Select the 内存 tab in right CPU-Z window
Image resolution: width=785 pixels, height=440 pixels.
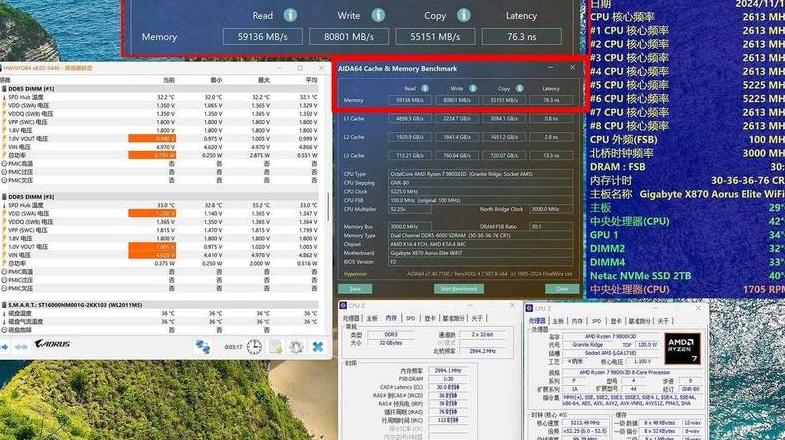(577, 321)
